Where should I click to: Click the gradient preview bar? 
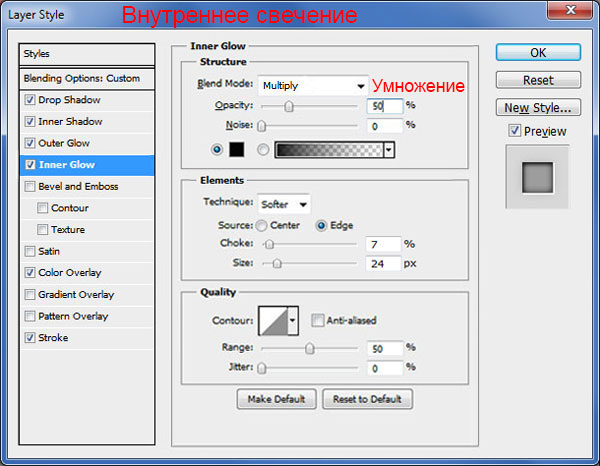click(331, 150)
